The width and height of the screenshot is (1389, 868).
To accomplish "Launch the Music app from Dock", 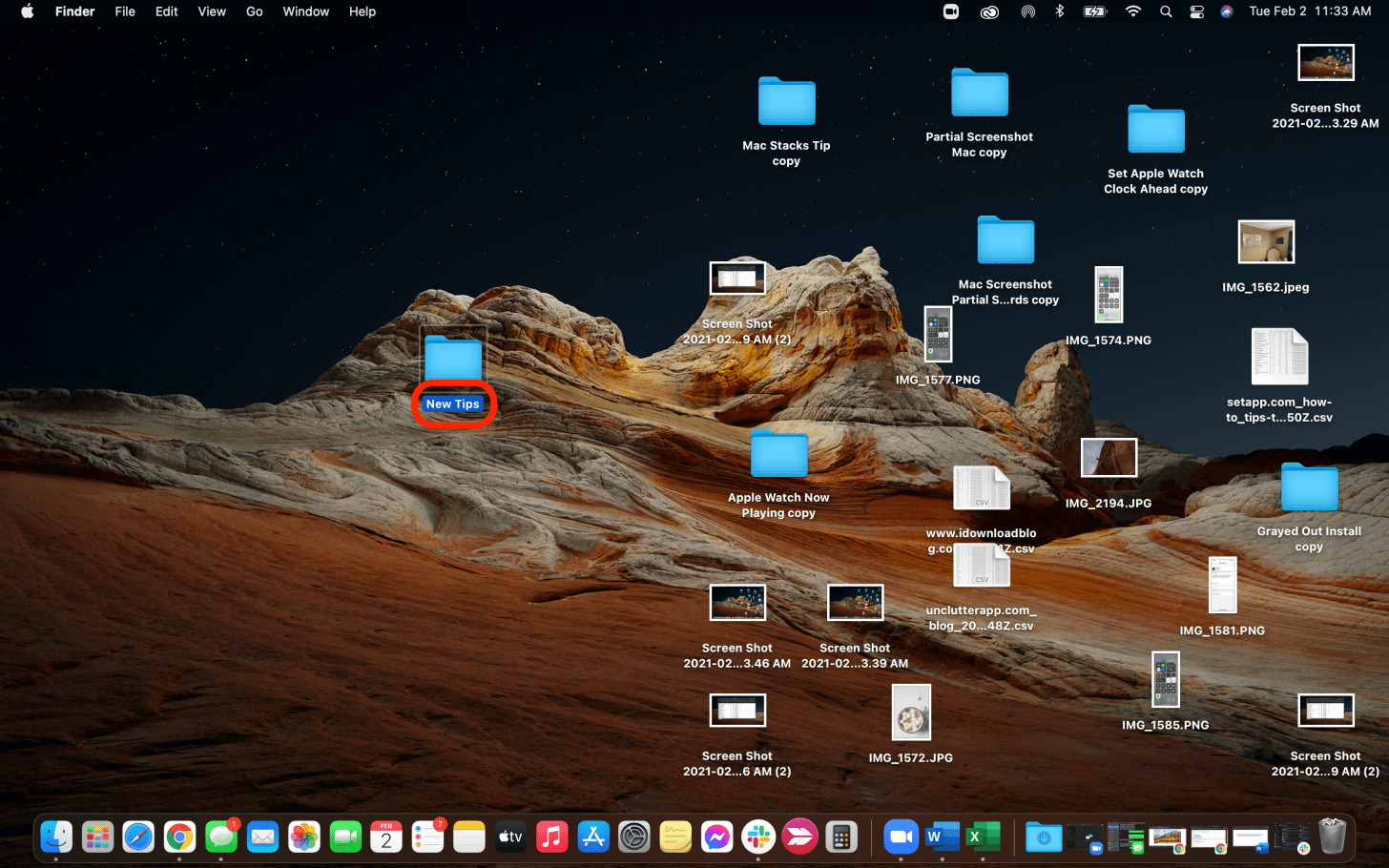I will [551, 837].
